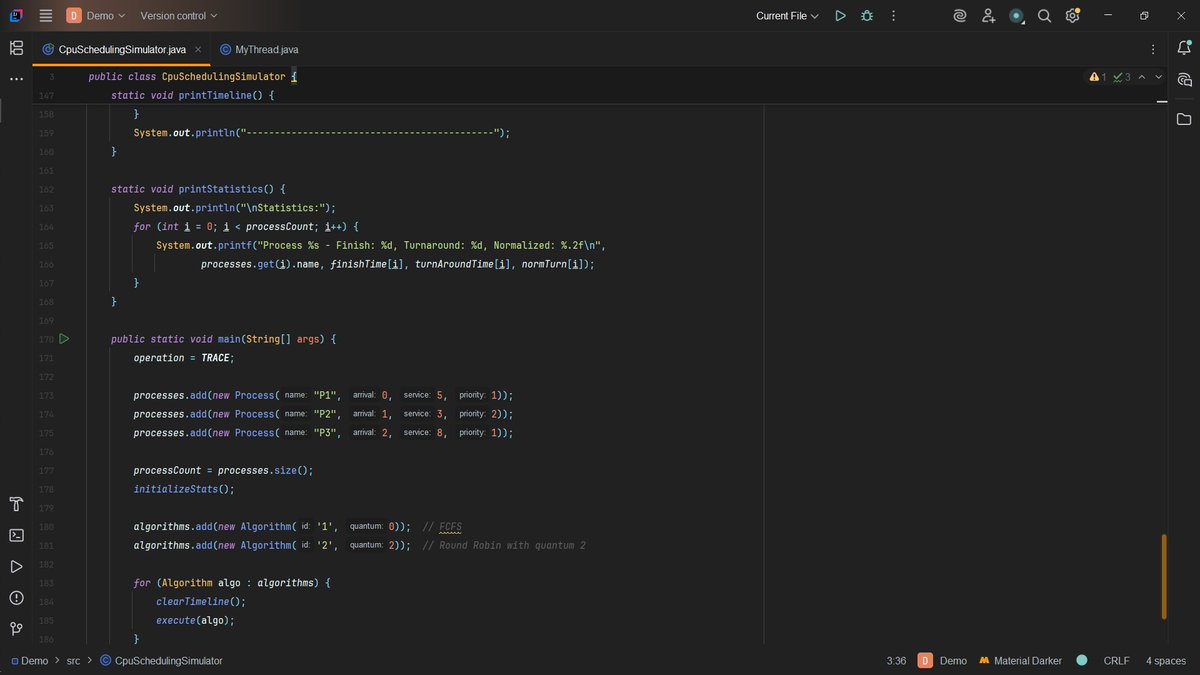Click the Demo widget in status bar
This screenshot has width=1200, height=675.
(942, 661)
